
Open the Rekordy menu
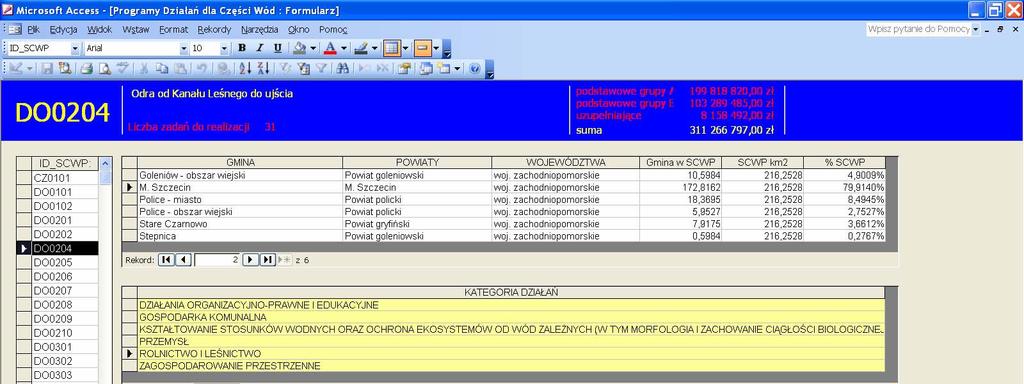point(214,29)
